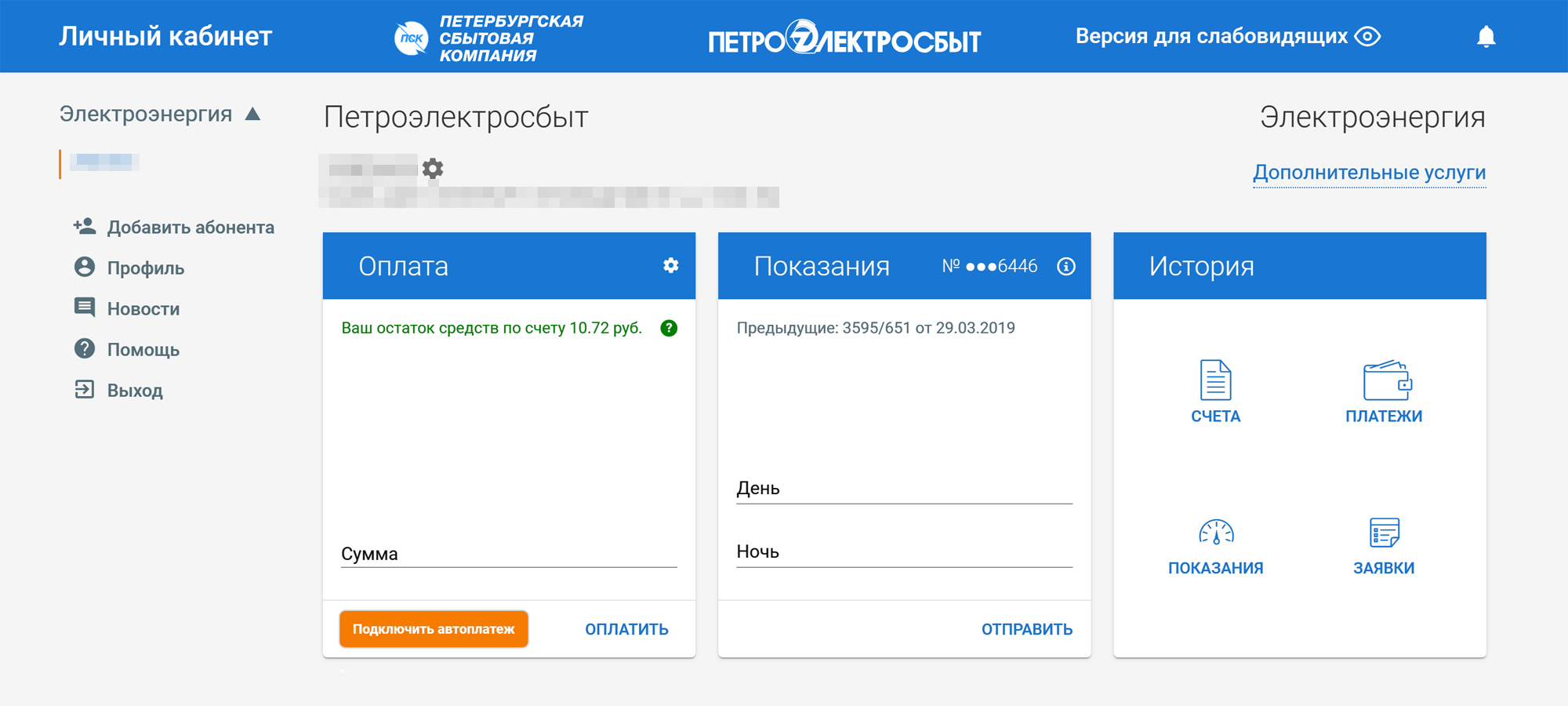
Task: Open the ПОКАЗАНИЯ gauge icon
Action: click(1216, 532)
